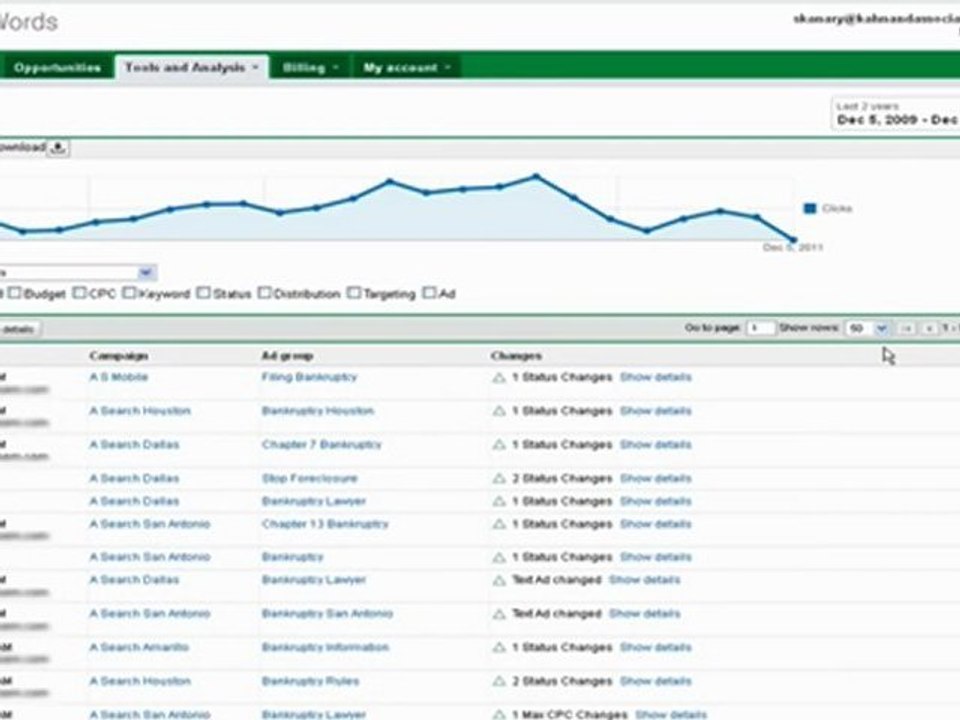Tick the CPC checkbox
960x720 pixels.
pos(79,293)
